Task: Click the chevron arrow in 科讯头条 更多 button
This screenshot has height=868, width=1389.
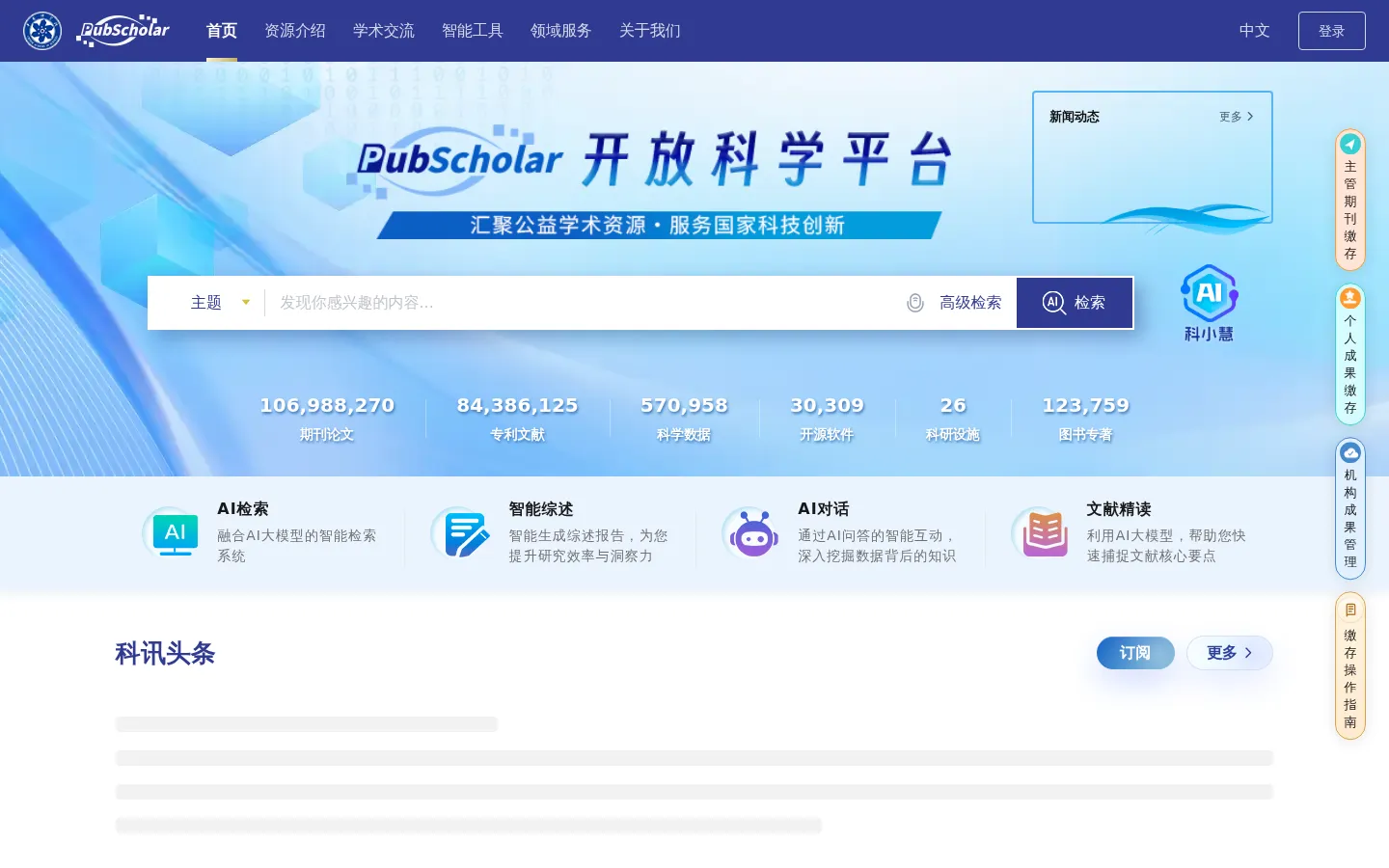Action: coord(1248,653)
